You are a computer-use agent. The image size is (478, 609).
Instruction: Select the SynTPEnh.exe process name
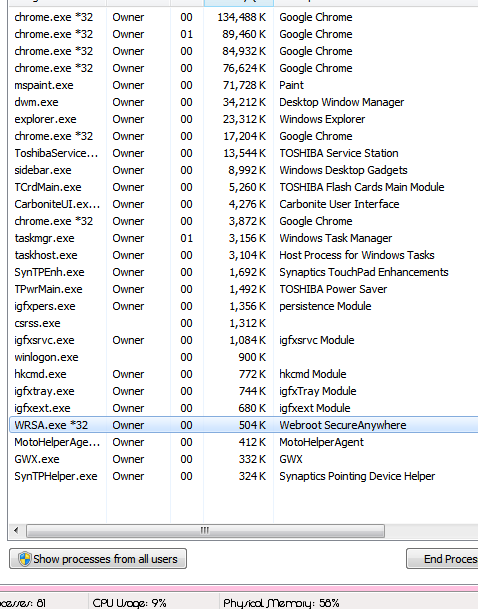tap(49, 272)
